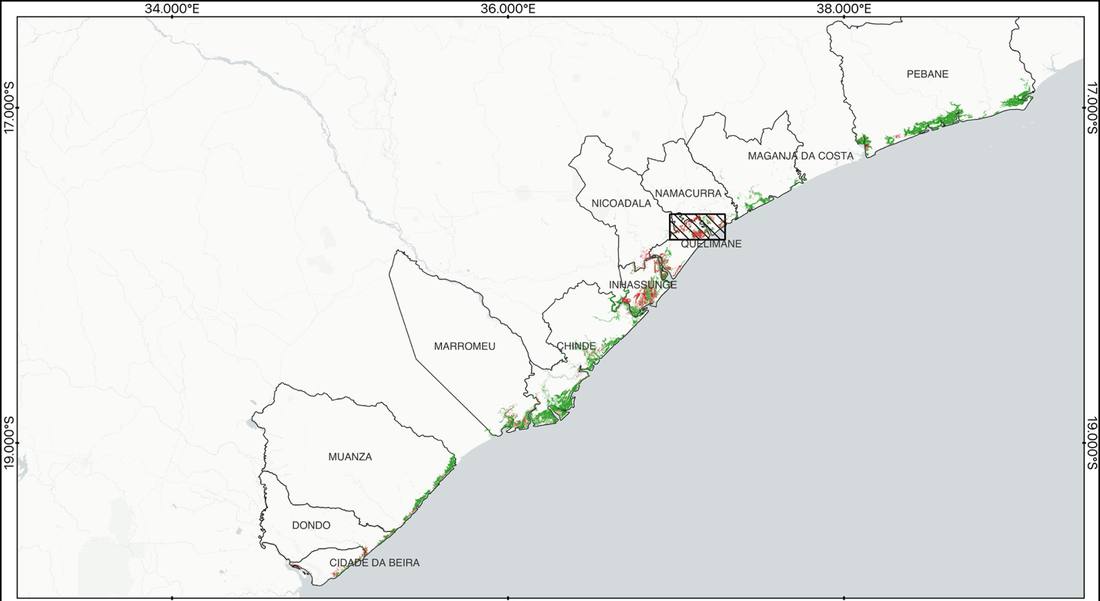Click the DONDO district label
The width and height of the screenshot is (1100, 601).
pos(311,525)
